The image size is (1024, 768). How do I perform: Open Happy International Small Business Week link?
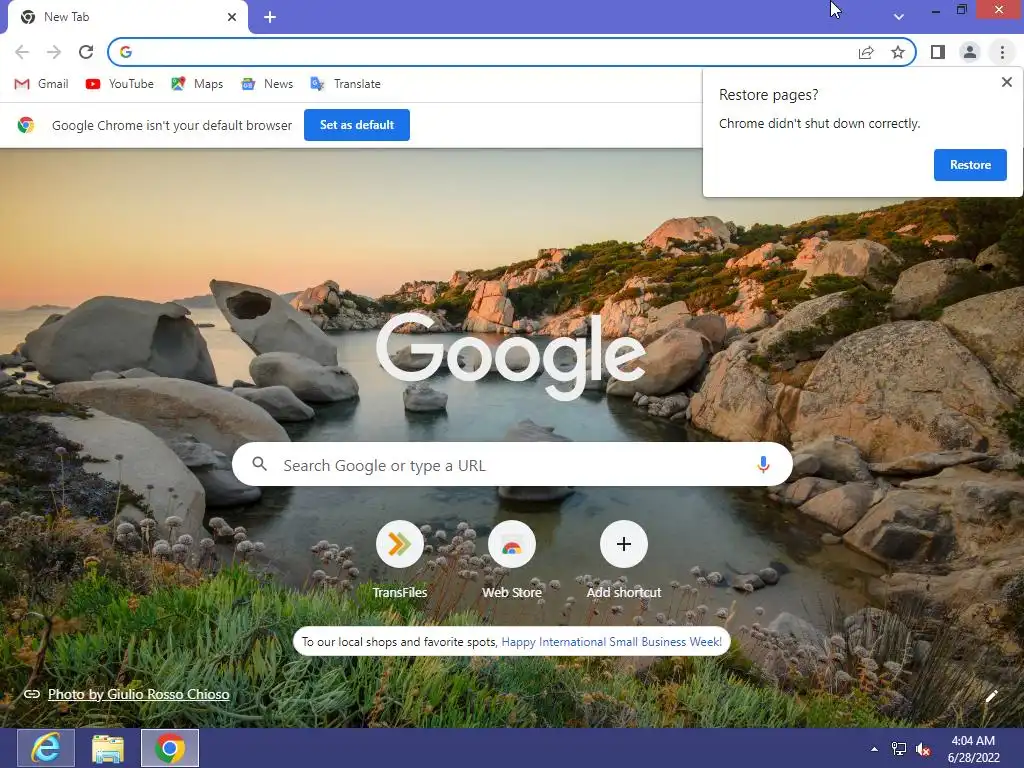(611, 642)
